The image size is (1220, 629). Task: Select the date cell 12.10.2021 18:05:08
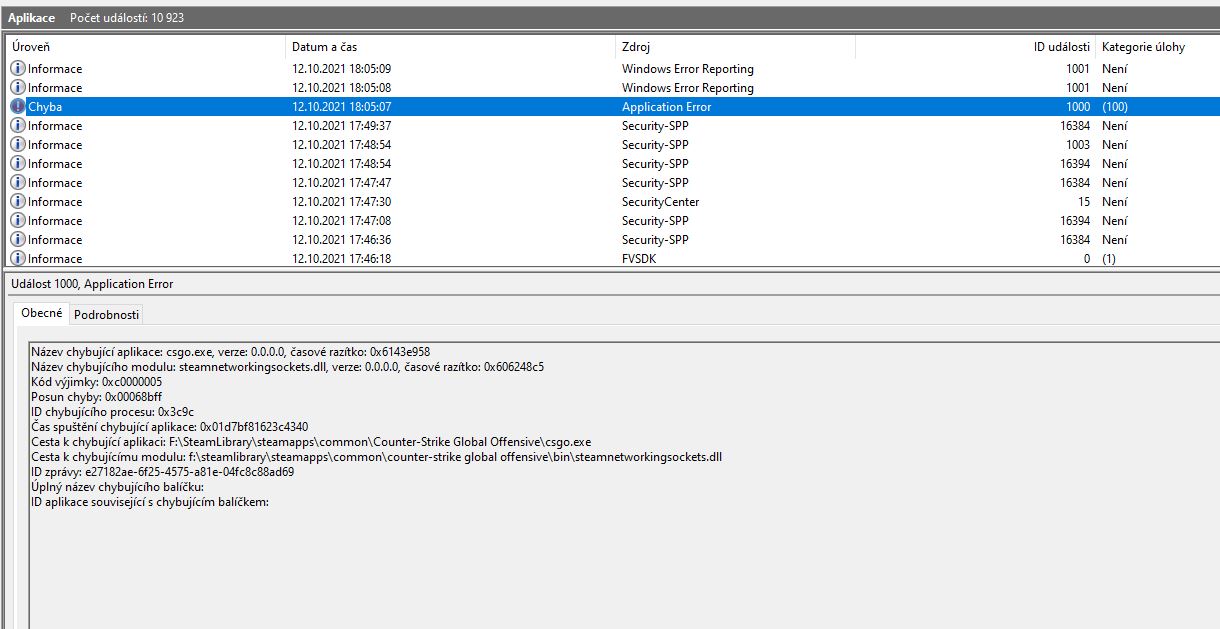[x=341, y=88]
